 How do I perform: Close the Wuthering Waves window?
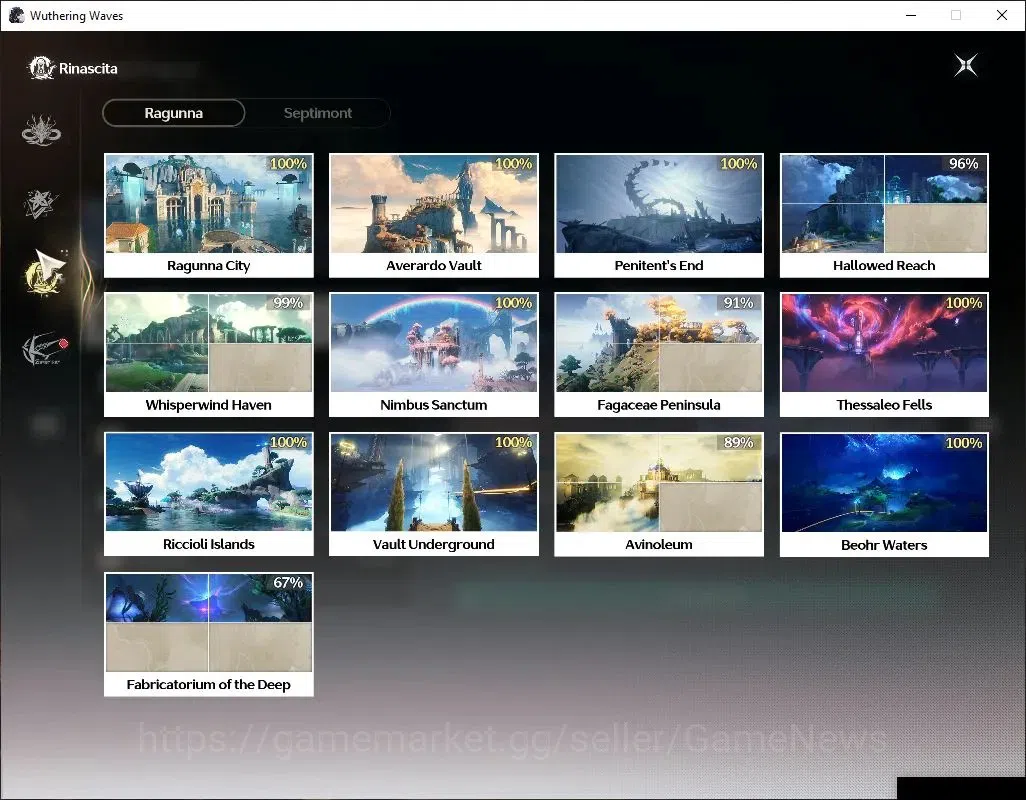[x=1002, y=15]
